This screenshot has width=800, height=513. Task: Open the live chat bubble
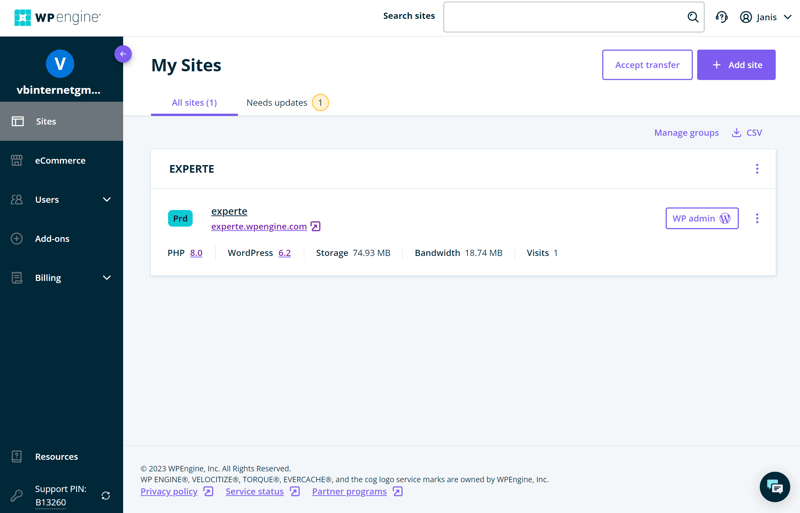pyautogui.click(x=774, y=487)
